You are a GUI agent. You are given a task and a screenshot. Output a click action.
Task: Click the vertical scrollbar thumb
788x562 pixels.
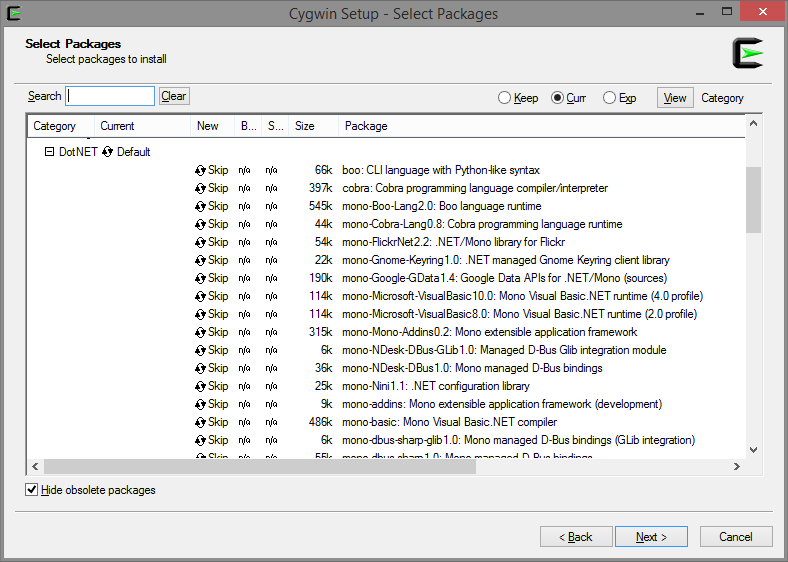click(x=753, y=200)
